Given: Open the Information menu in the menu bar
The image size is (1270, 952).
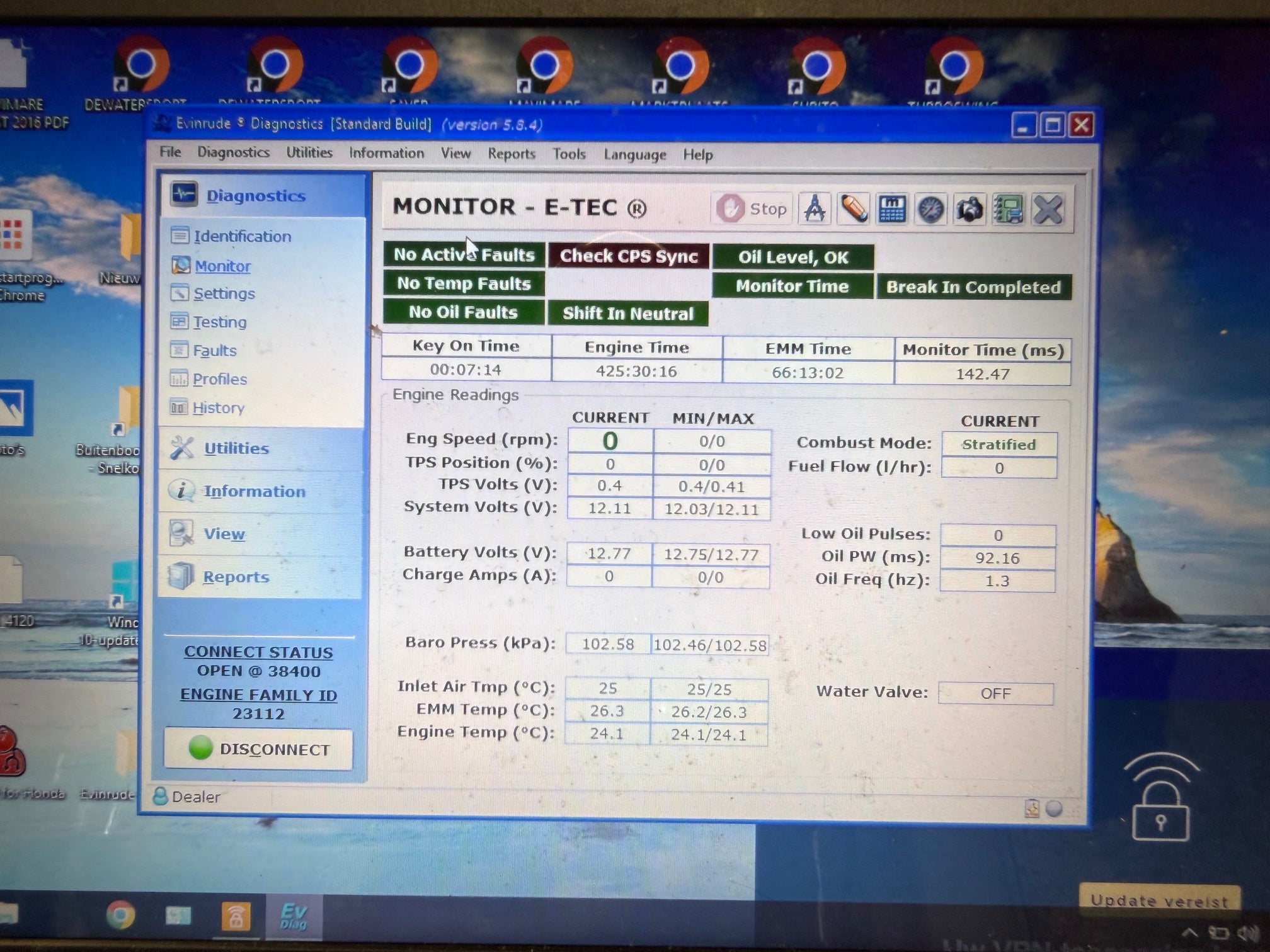Looking at the screenshot, I should click(x=386, y=153).
